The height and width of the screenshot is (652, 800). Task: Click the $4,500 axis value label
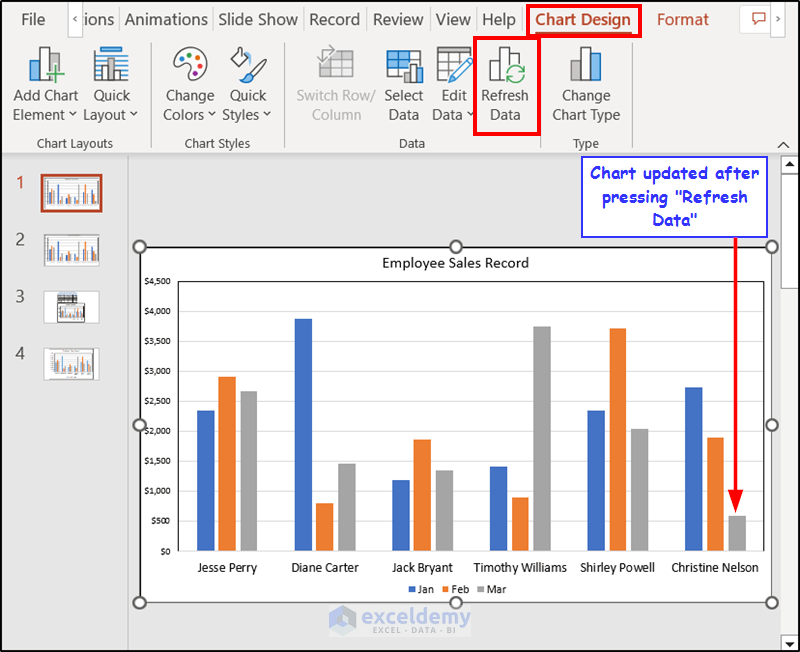click(157, 281)
